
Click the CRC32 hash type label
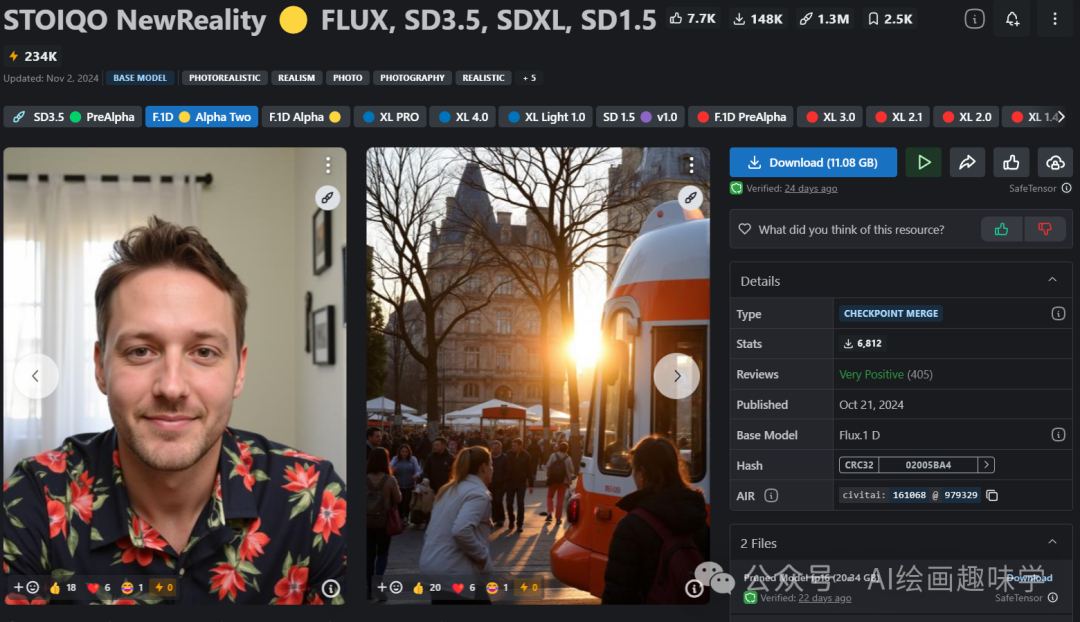[859, 465]
